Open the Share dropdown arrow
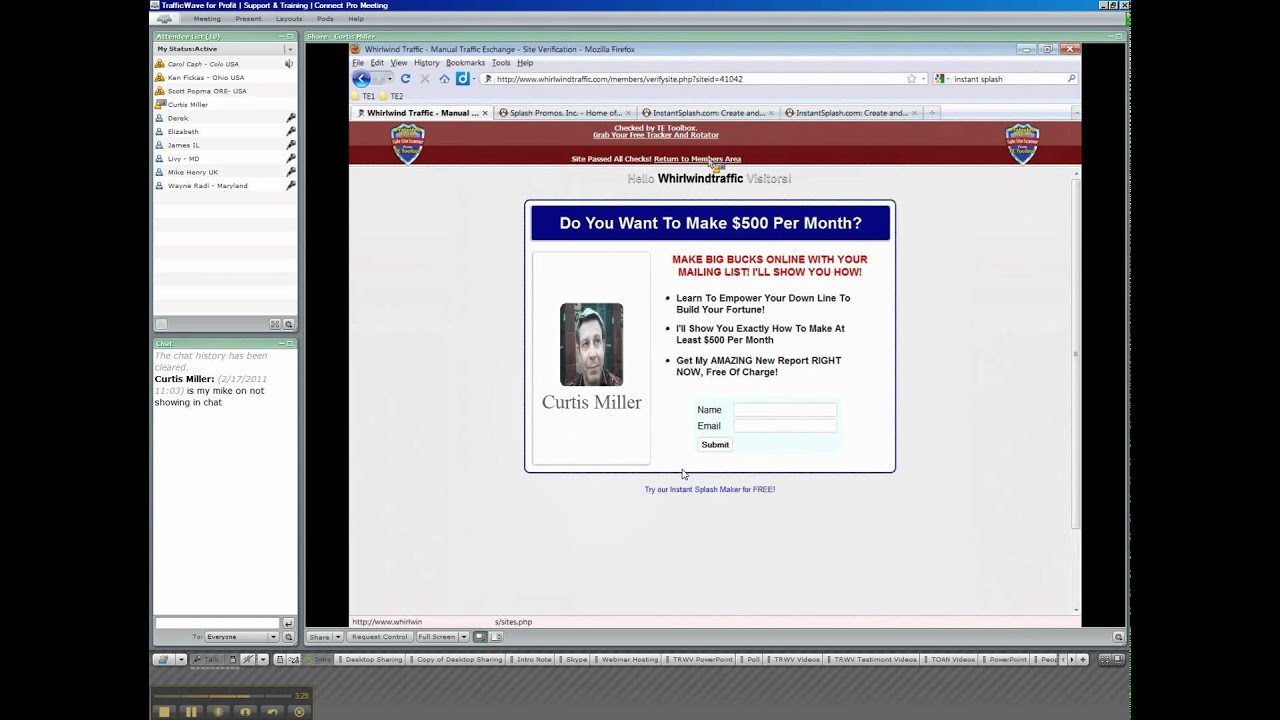This screenshot has width=1280, height=720. (x=338, y=637)
